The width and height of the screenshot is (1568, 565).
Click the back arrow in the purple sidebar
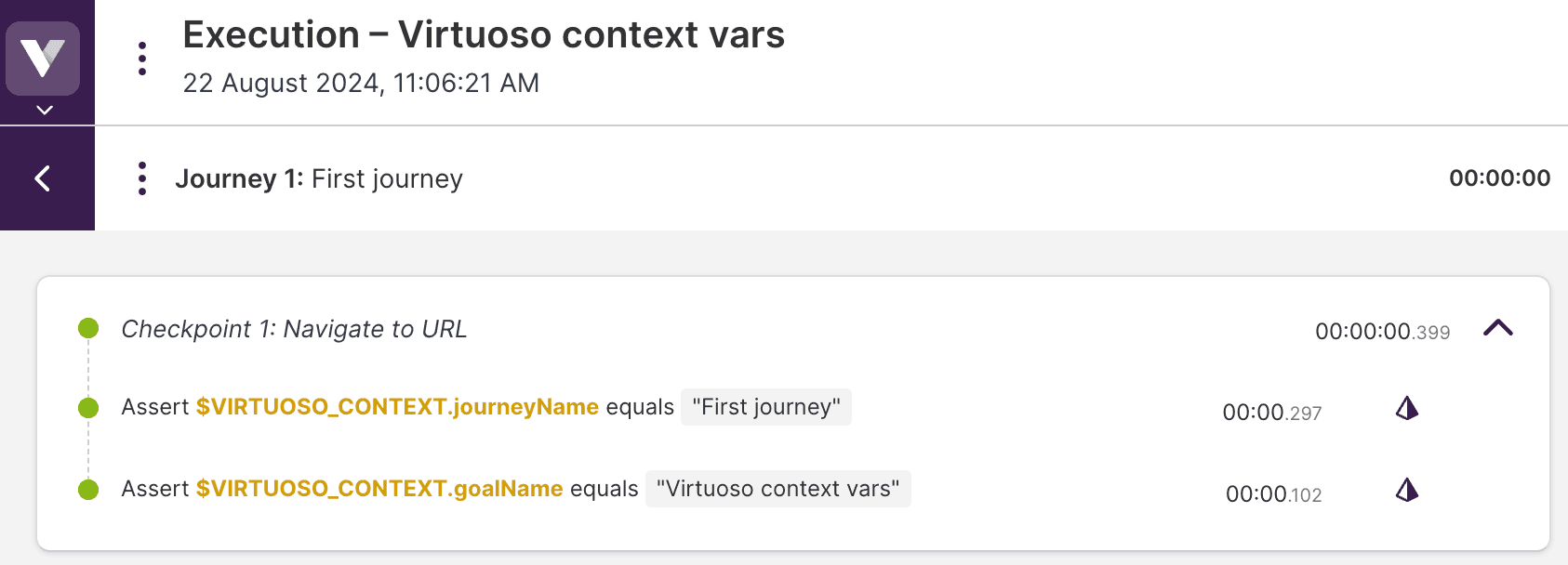pyautogui.click(x=41, y=177)
